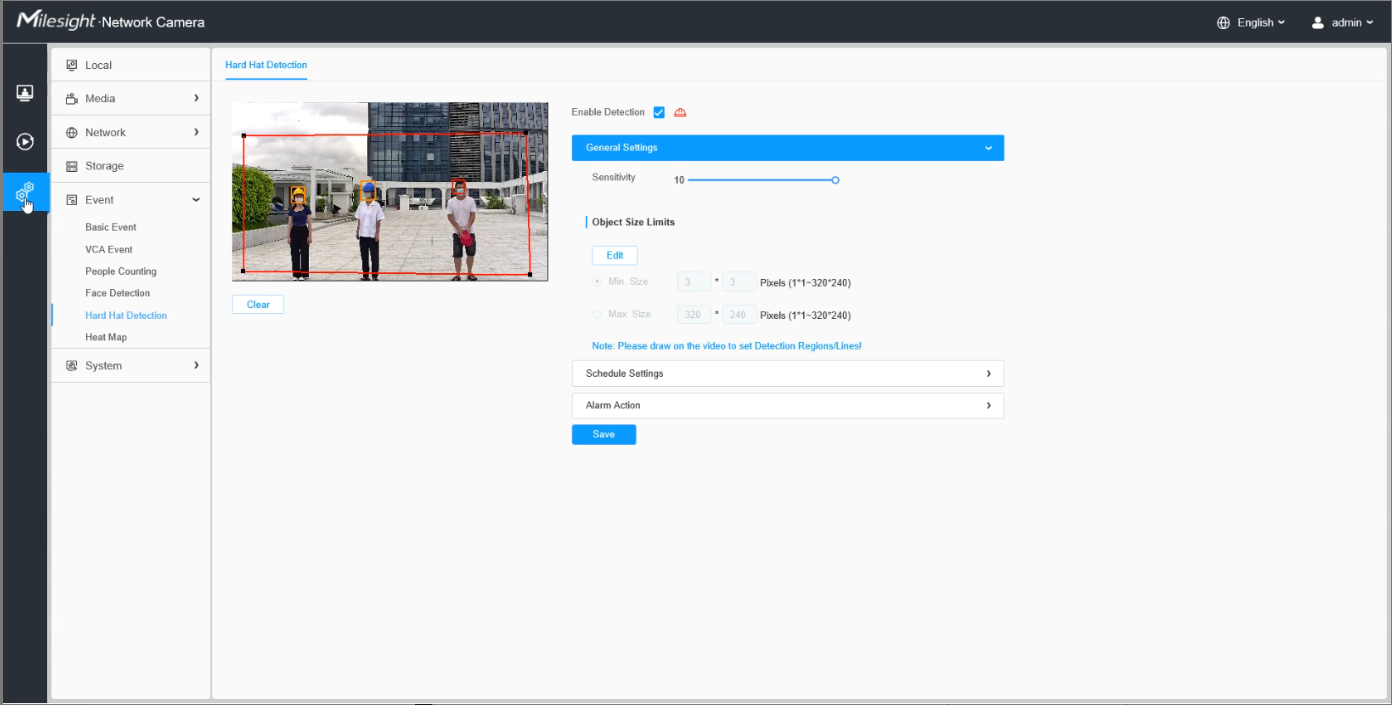Expand the Alarm Action section

788,405
